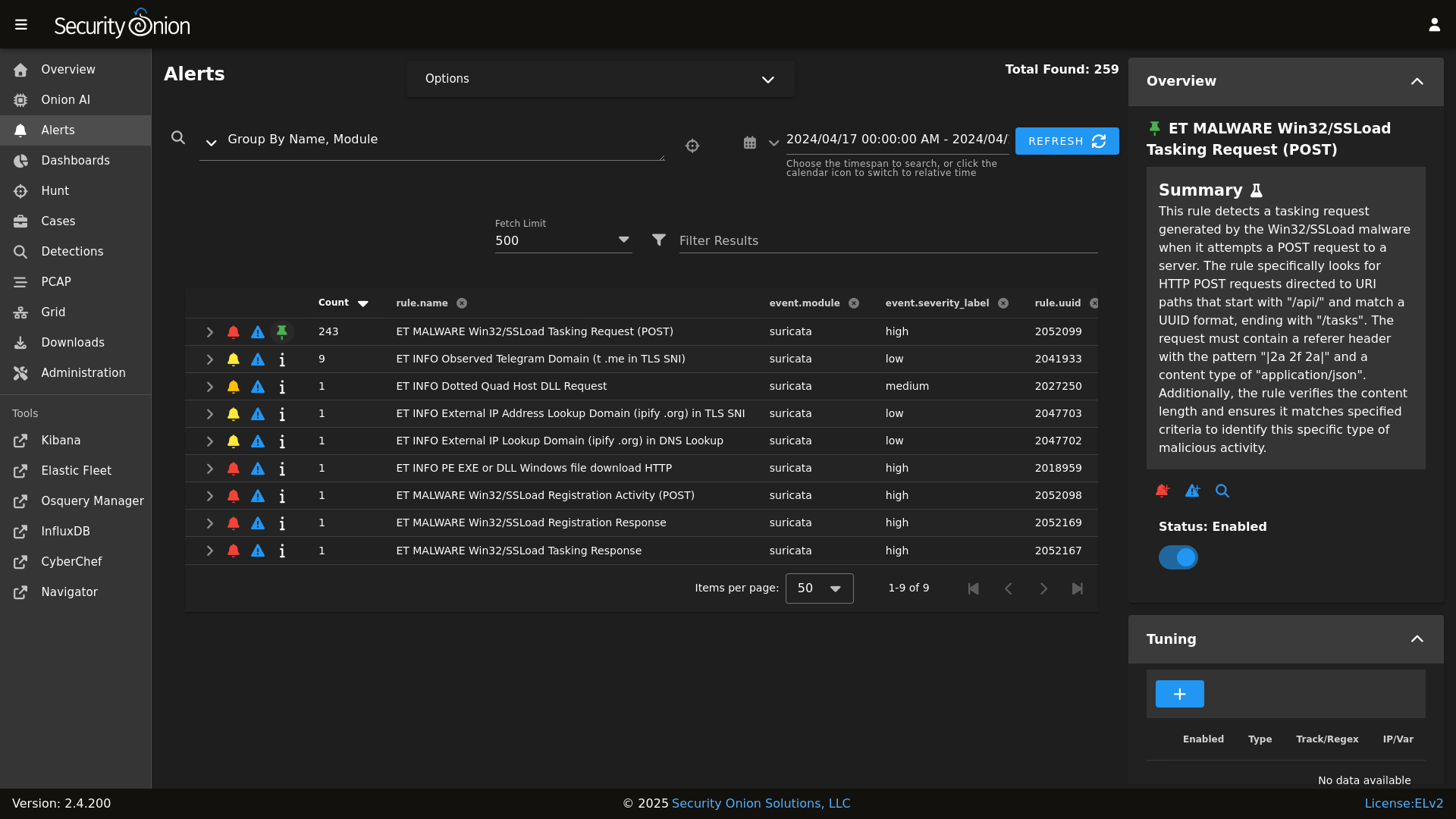
Task: Open the hunt magnifier icon in the Overview panel
Action: (x=1222, y=491)
